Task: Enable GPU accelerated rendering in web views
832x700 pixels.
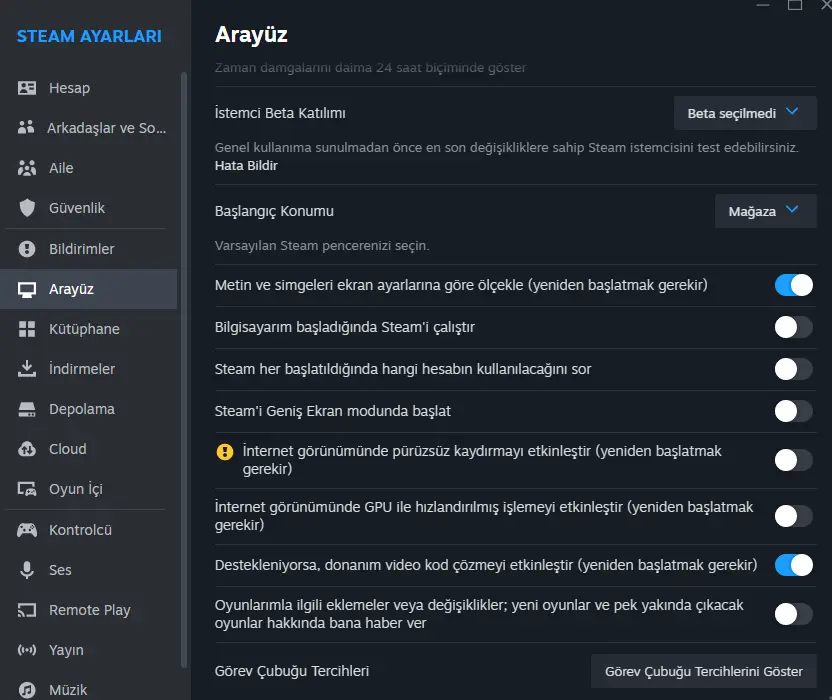Action: [x=793, y=516]
